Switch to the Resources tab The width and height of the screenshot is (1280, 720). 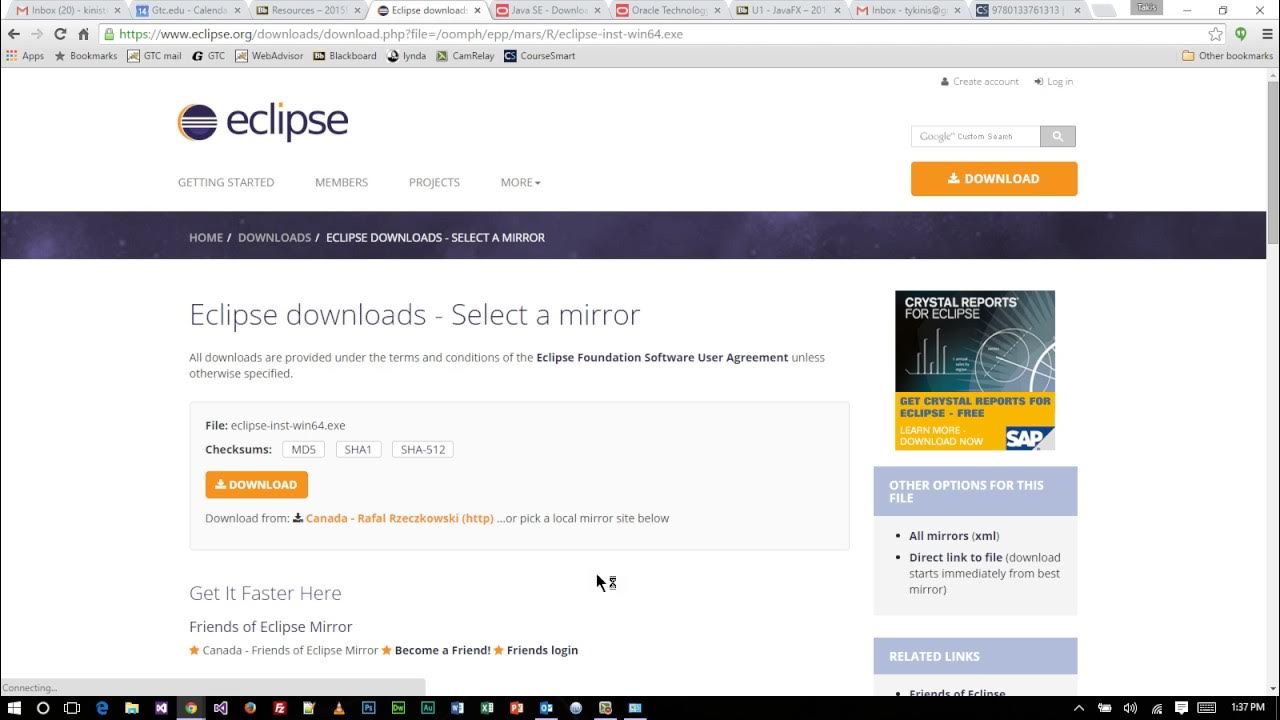[305, 11]
